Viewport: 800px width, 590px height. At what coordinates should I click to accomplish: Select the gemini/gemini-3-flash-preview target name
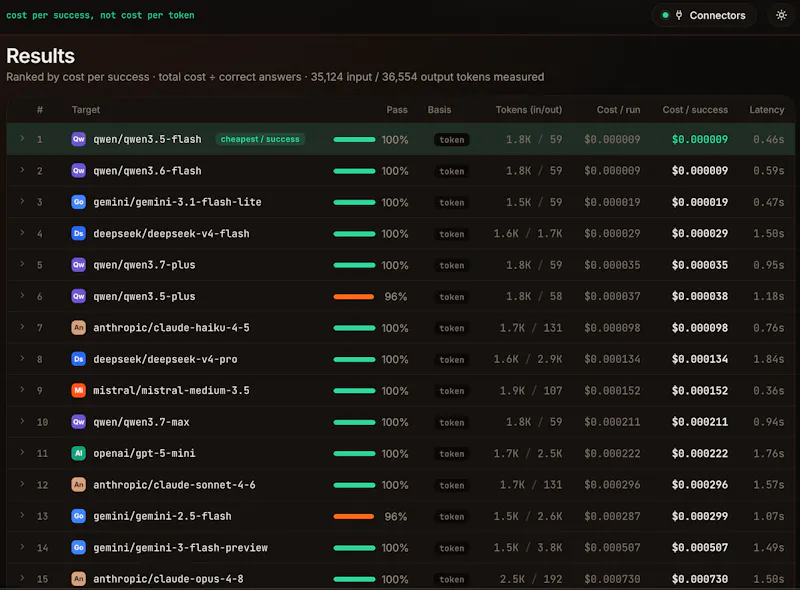[181, 548]
